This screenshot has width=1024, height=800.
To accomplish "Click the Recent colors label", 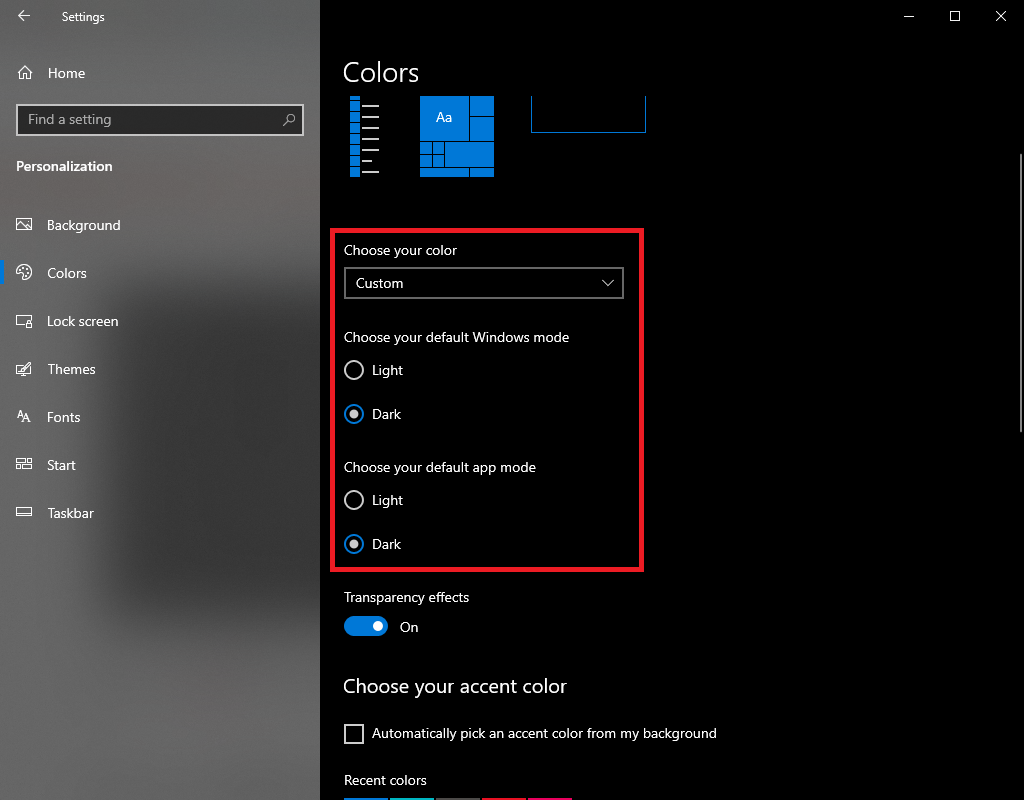I will 385,780.
